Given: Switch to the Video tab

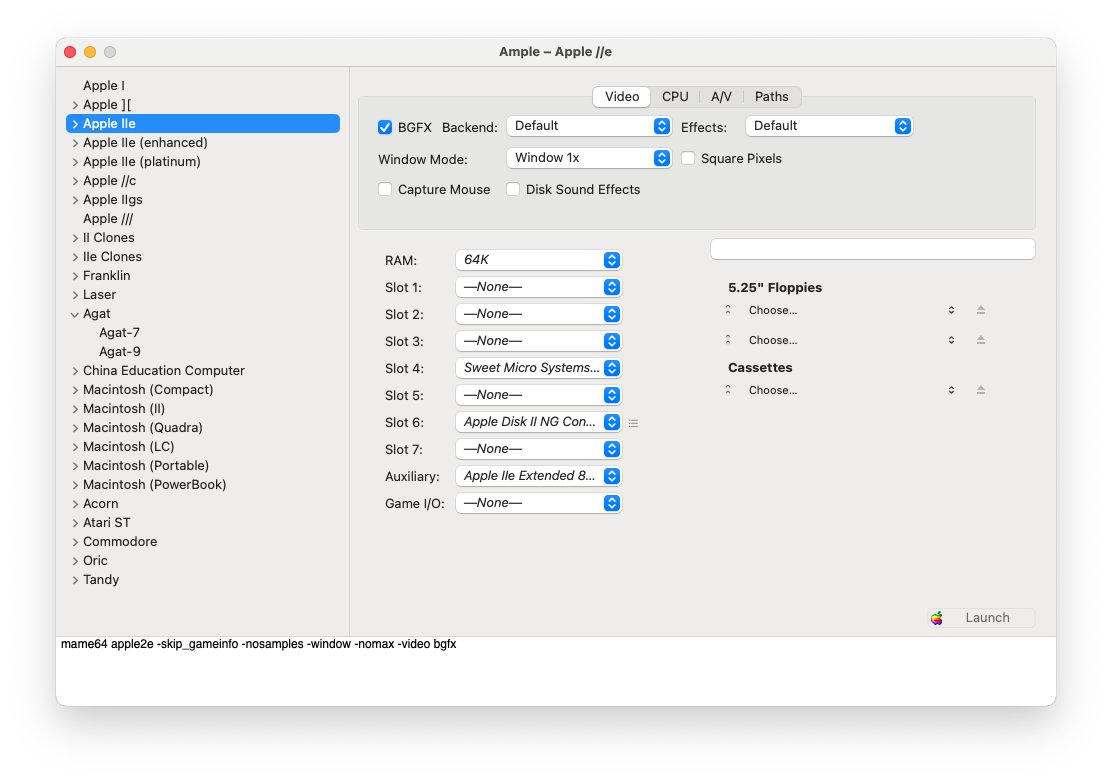Looking at the screenshot, I should click(622, 96).
